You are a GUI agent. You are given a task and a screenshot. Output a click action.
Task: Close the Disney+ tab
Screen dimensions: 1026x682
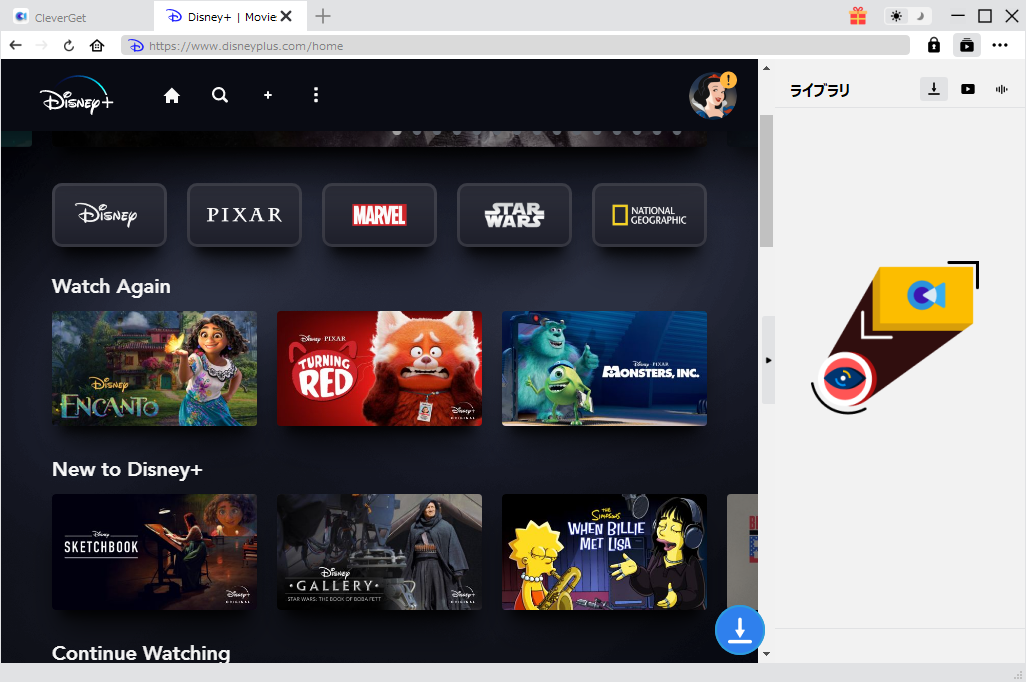[286, 16]
